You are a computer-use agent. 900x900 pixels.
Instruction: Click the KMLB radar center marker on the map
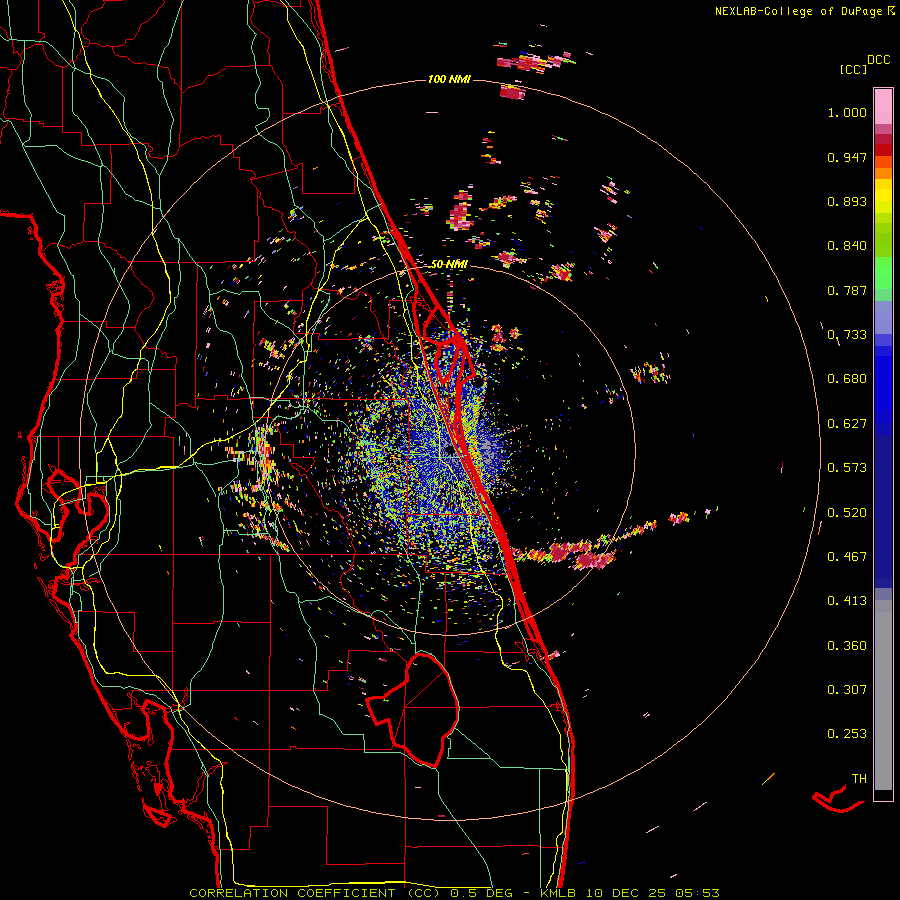click(x=449, y=452)
